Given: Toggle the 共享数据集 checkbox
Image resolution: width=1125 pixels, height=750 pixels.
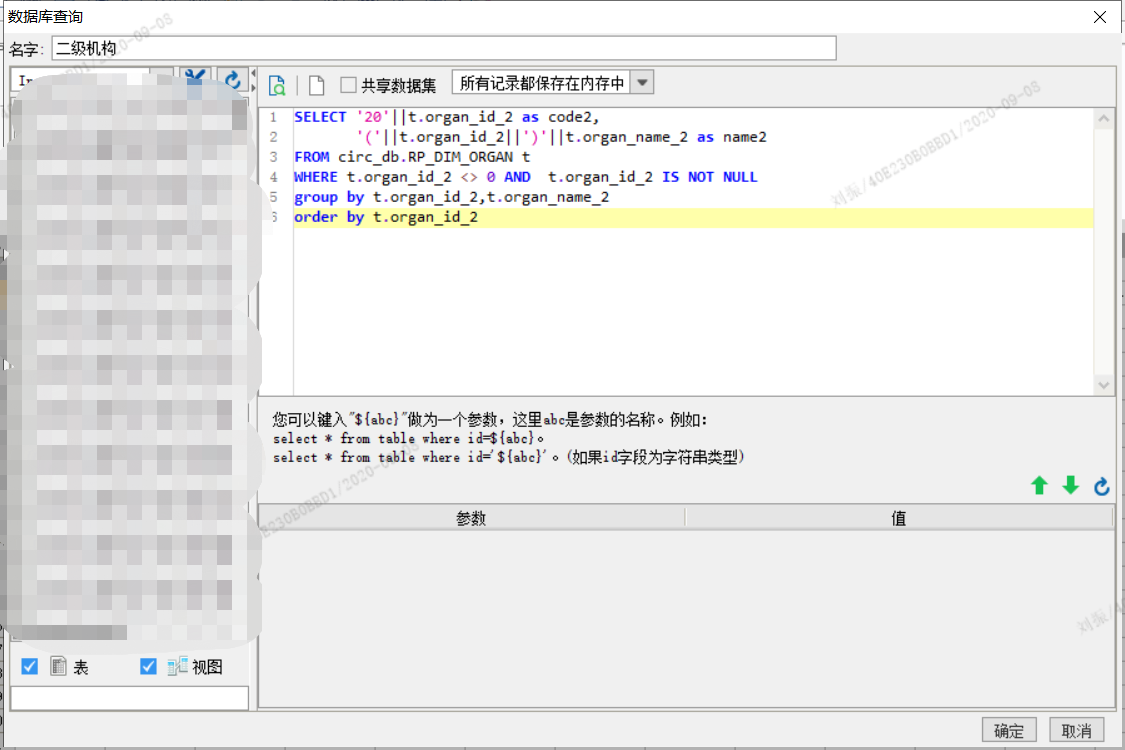Looking at the screenshot, I should click(348, 85).
